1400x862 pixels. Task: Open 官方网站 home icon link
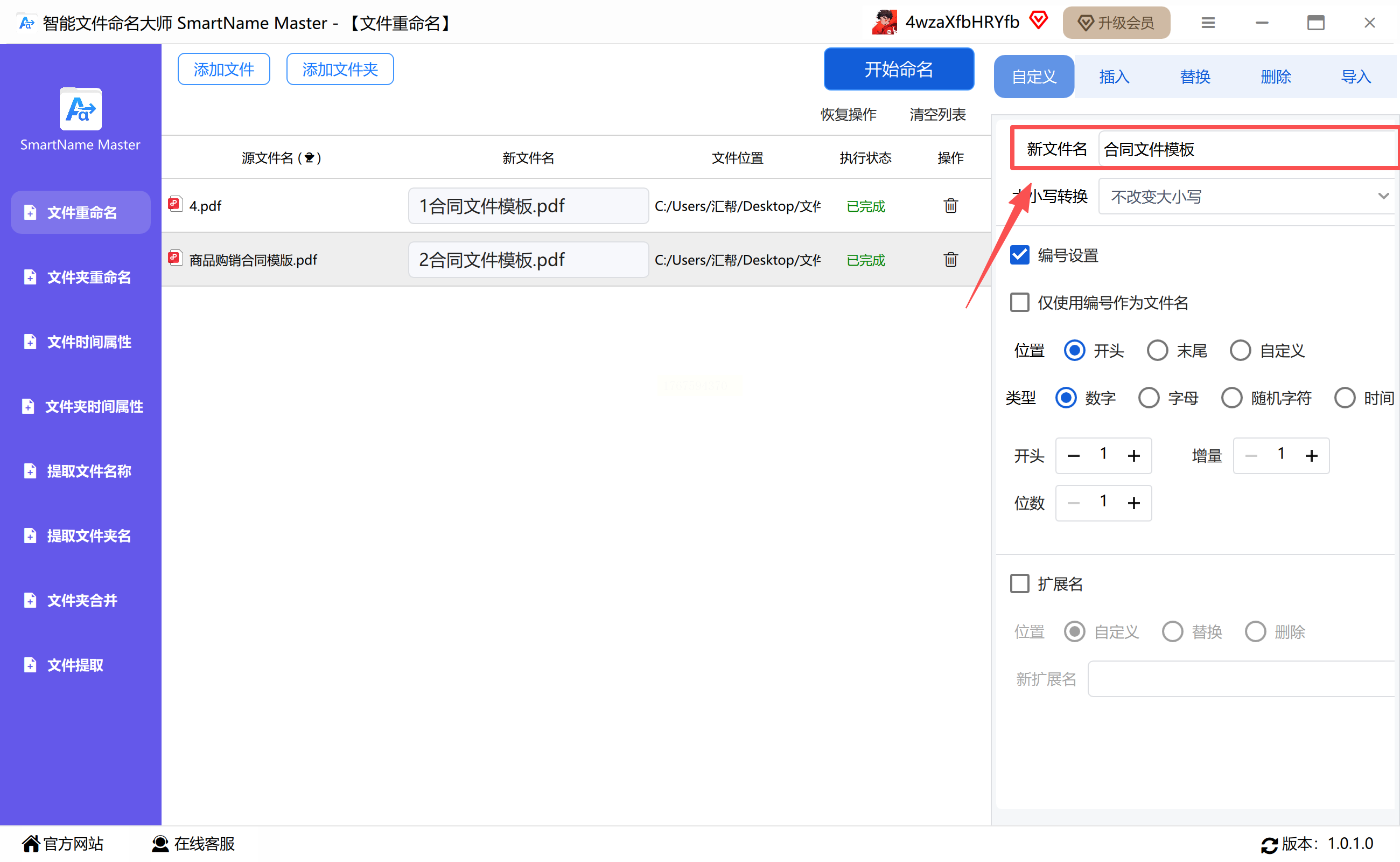[31, 843]
